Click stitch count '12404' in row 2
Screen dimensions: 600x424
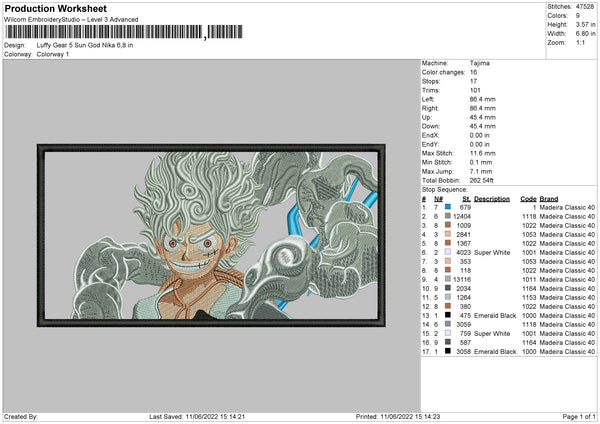[462, 216]
